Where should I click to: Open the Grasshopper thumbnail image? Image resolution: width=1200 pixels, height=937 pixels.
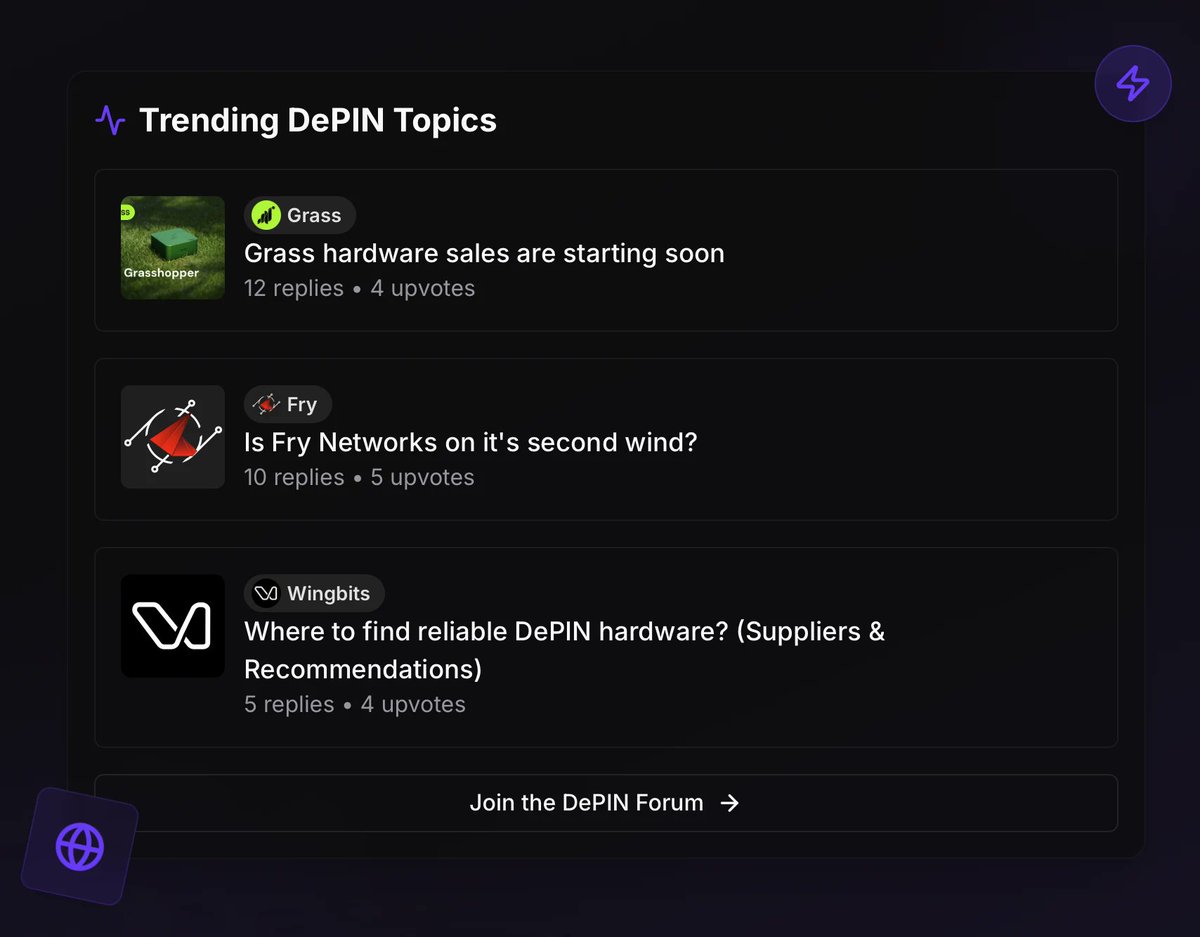point(173,247)
